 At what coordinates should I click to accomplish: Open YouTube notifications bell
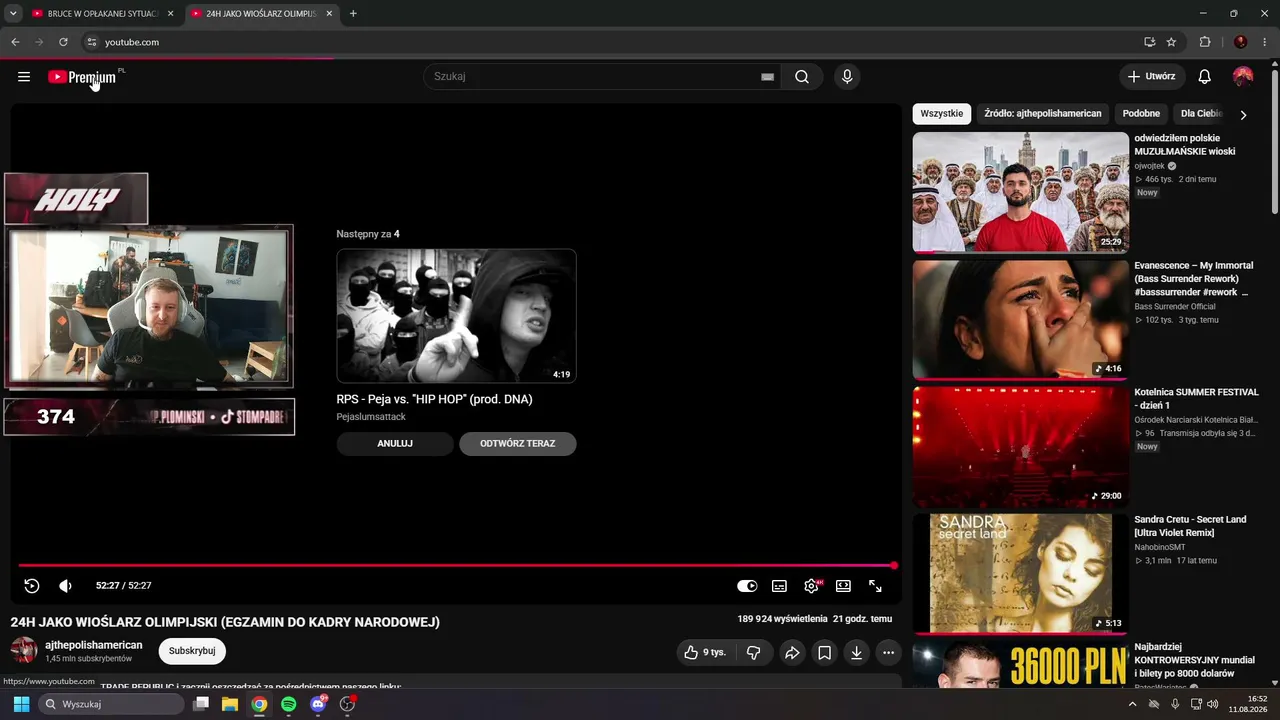tap(1205, 77)
